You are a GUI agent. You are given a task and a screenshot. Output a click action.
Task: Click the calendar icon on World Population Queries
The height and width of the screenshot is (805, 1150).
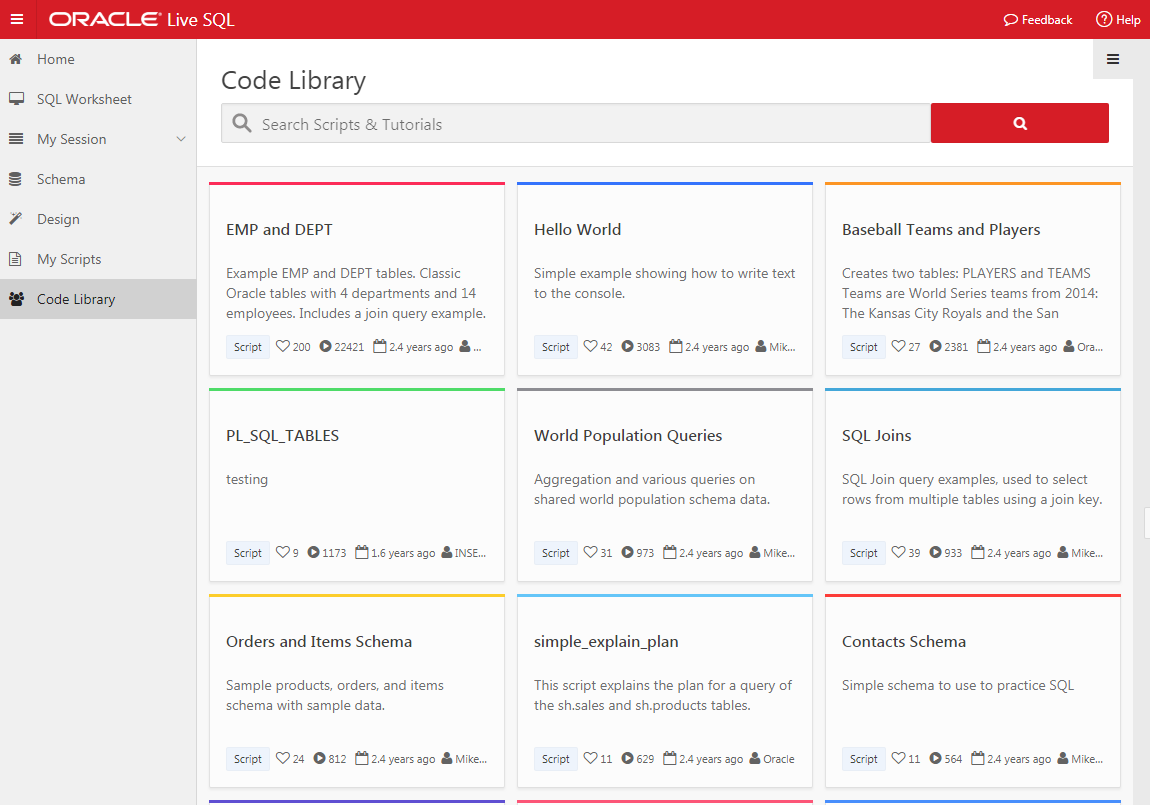pyautogui.click(x=670, y=552)
